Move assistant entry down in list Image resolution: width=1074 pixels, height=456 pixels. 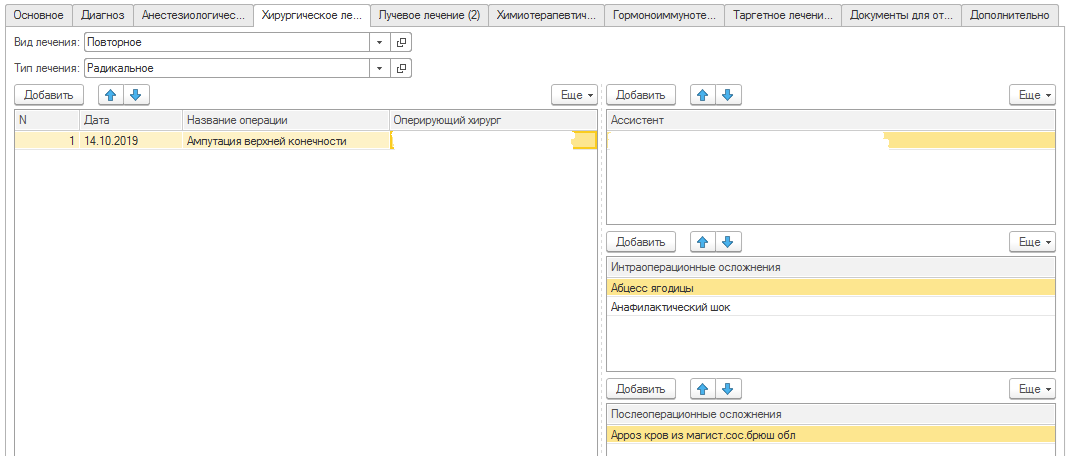coord(728,95)
